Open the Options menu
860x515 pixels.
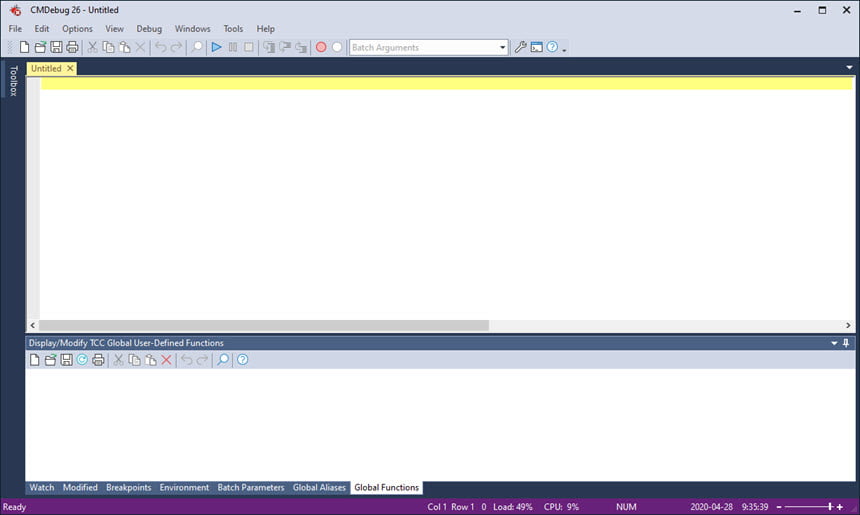point(77,29)
